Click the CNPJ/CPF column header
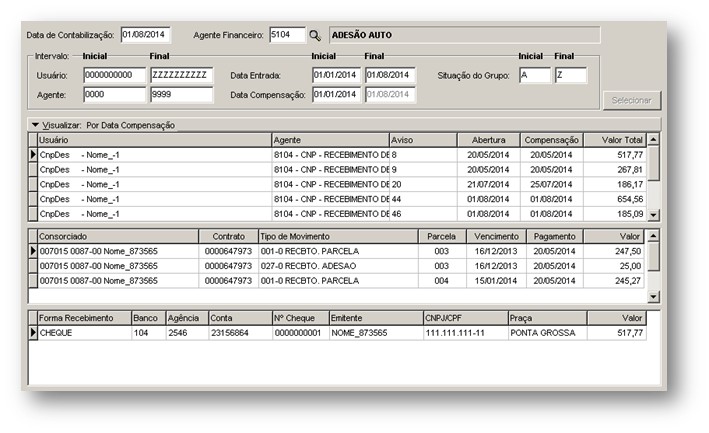 pos(466,318)
